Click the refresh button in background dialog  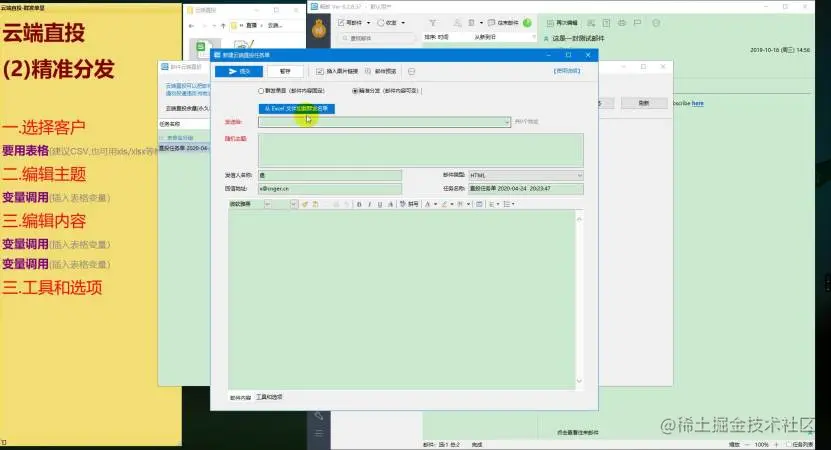point(644,103)
